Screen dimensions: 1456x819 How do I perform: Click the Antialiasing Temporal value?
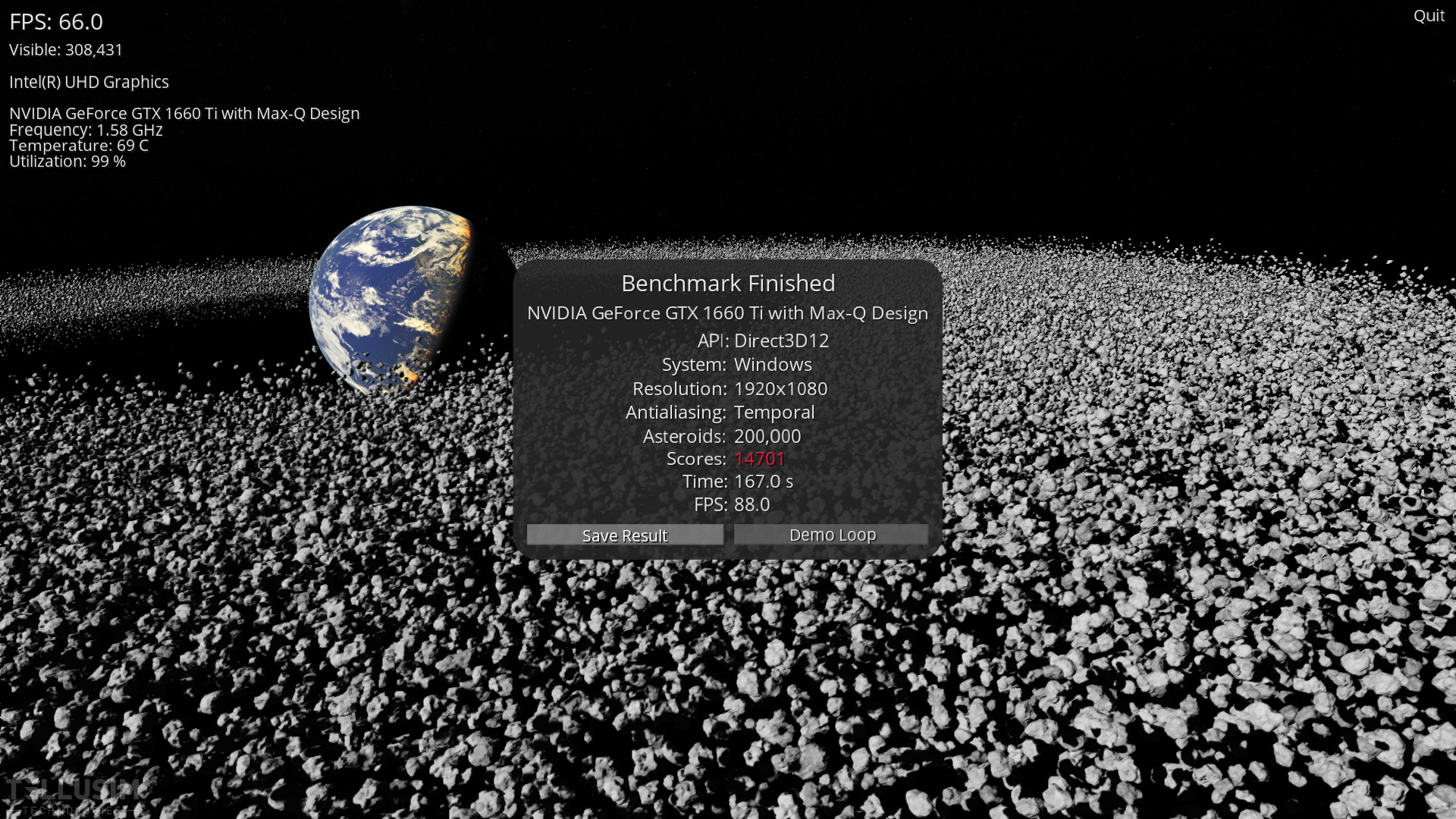pyautogui.click(x=774, y=412)
